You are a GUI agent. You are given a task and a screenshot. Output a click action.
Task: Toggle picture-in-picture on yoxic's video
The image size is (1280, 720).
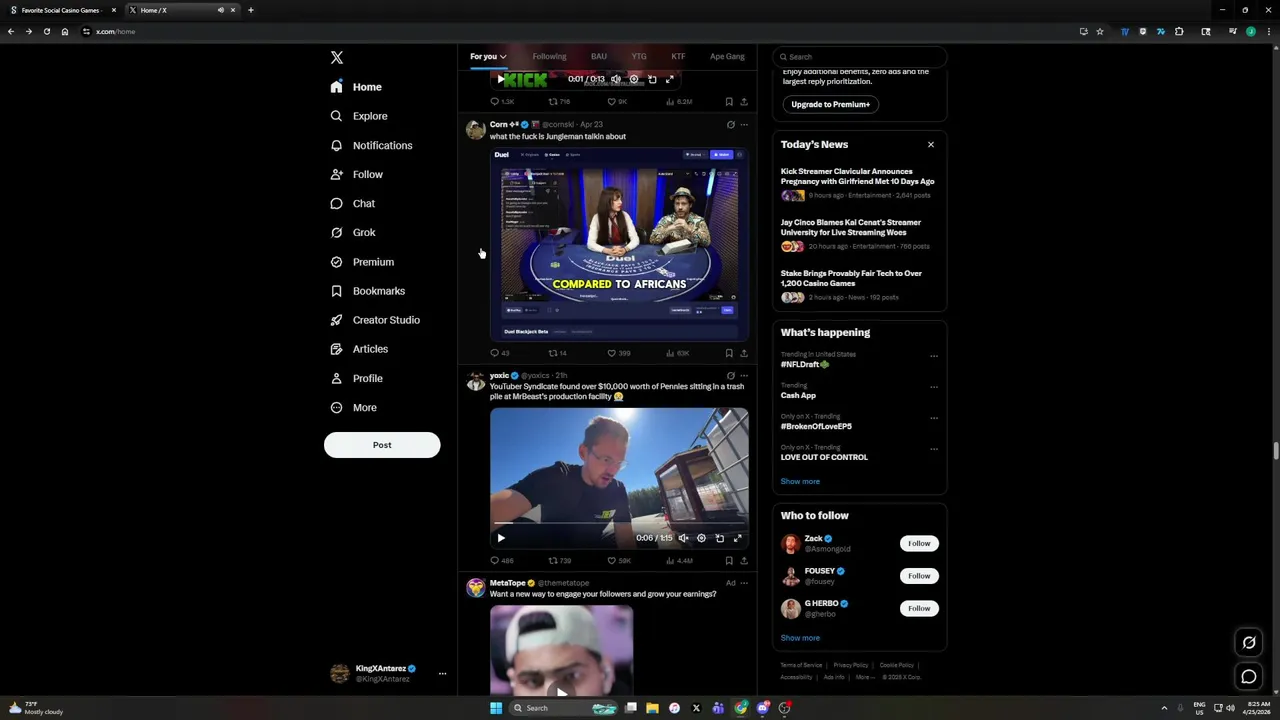click(x=719, y=538)
